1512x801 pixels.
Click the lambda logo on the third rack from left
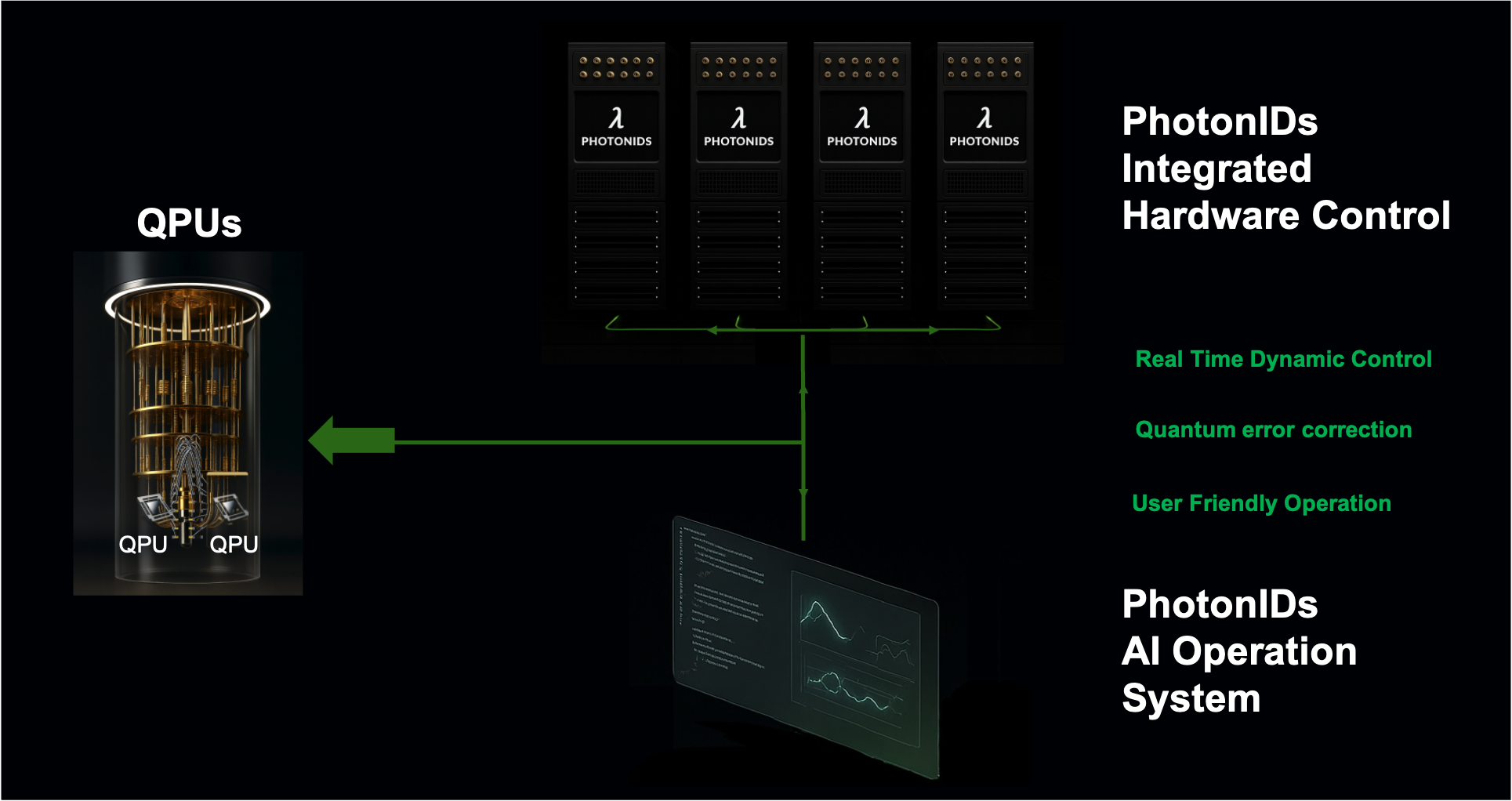coord(861,118)
